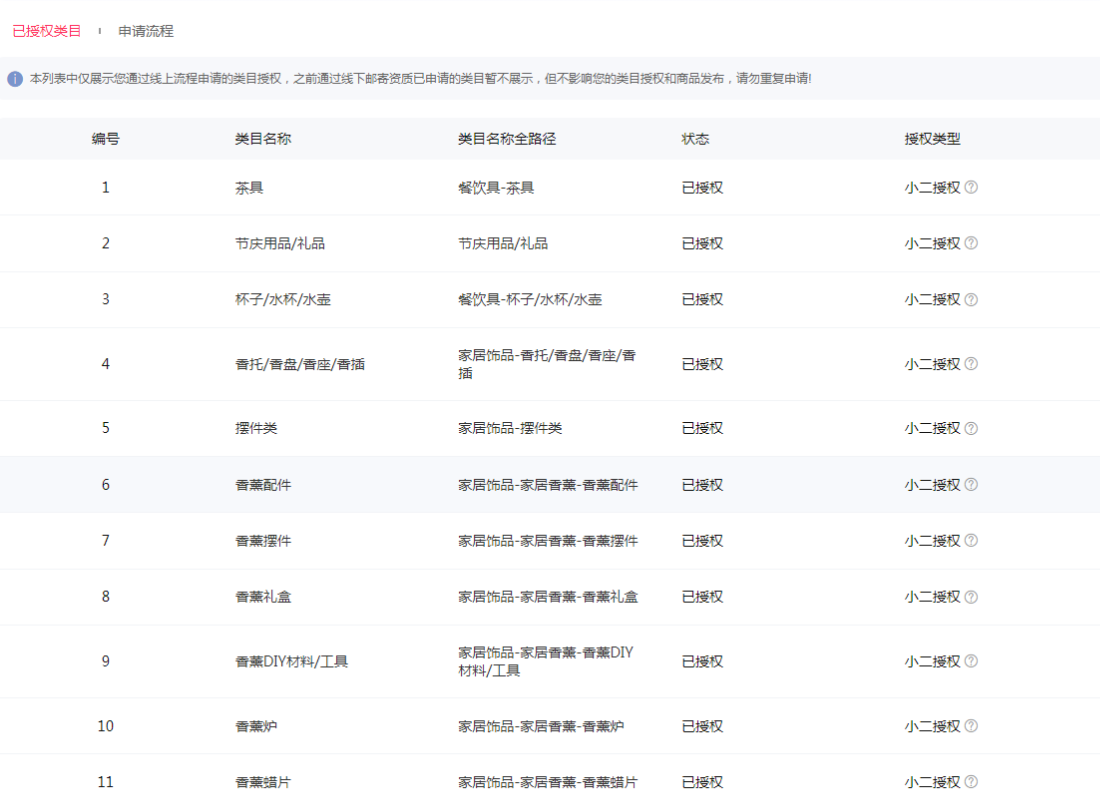The image size is (1100, 804).
Task: Click the 状态 column header
Action: [695, 139]
